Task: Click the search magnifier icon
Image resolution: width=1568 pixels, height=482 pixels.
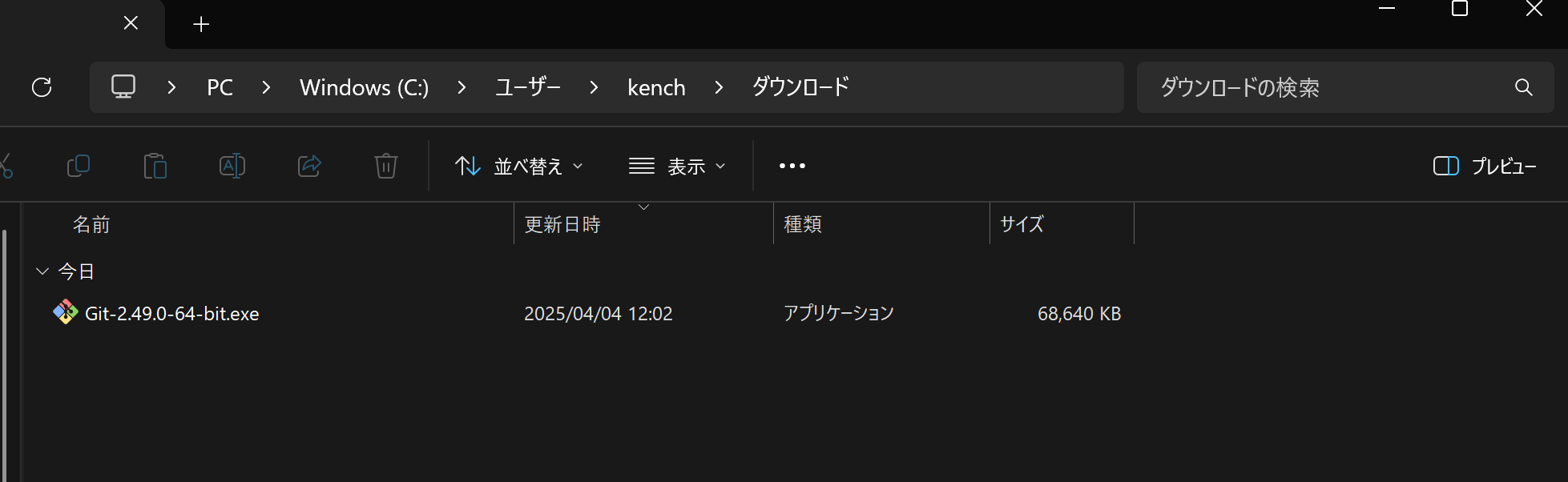Action: tap(1524, 87)
